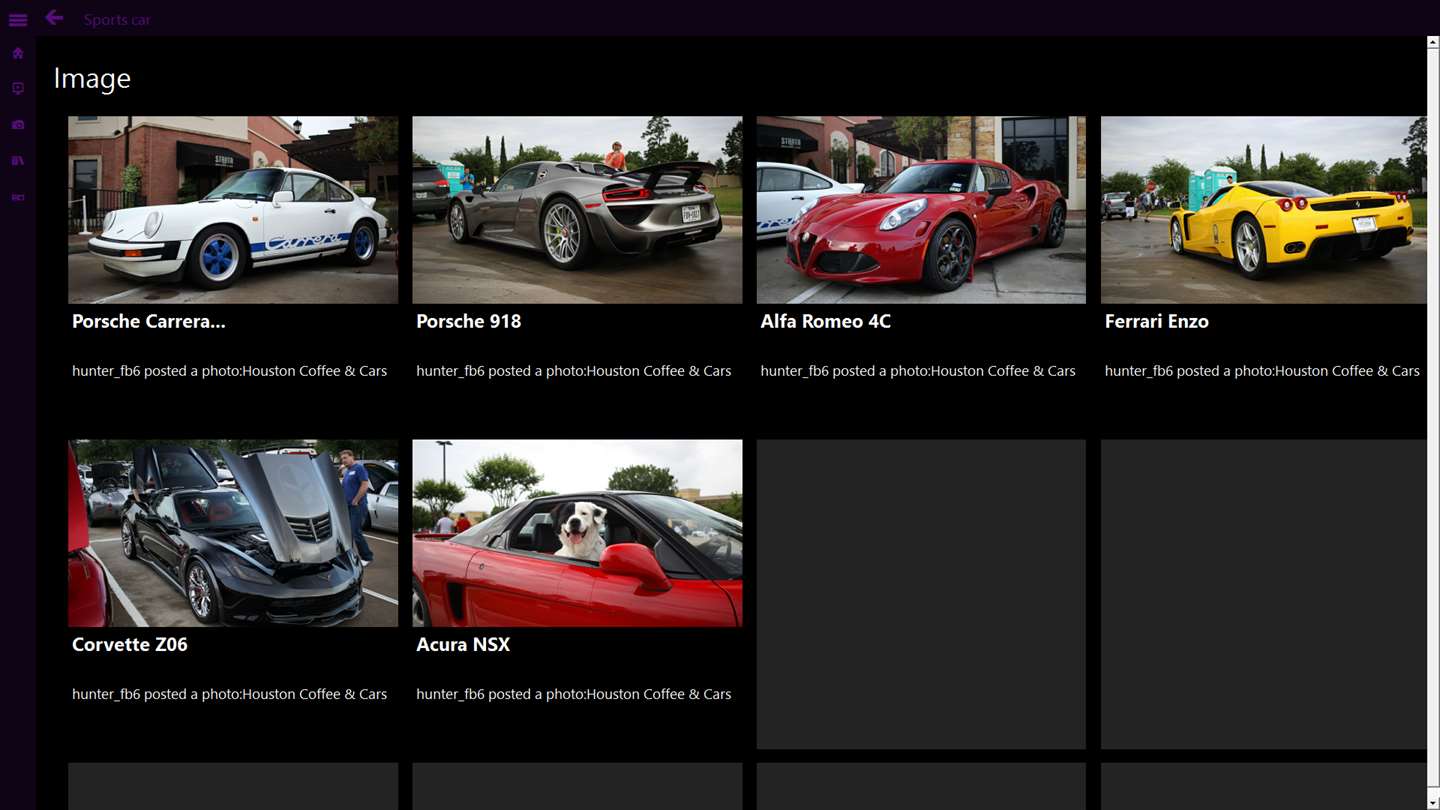
Task: Click the Acura NSX title
Action: (x=463, y=644)
